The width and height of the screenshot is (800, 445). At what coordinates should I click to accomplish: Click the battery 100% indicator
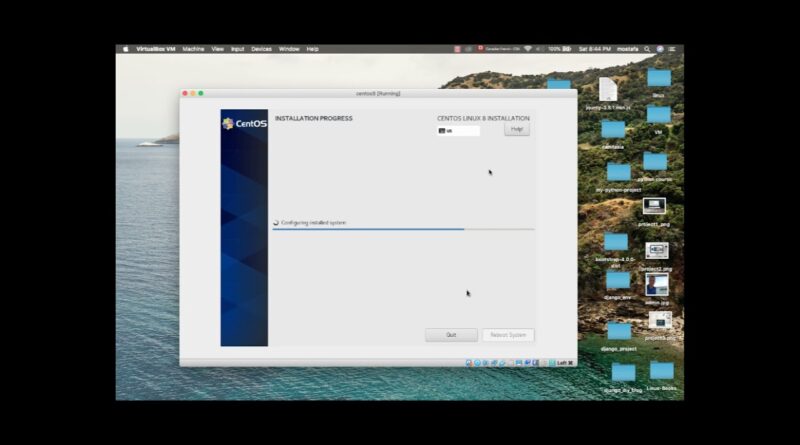[560, 49]
